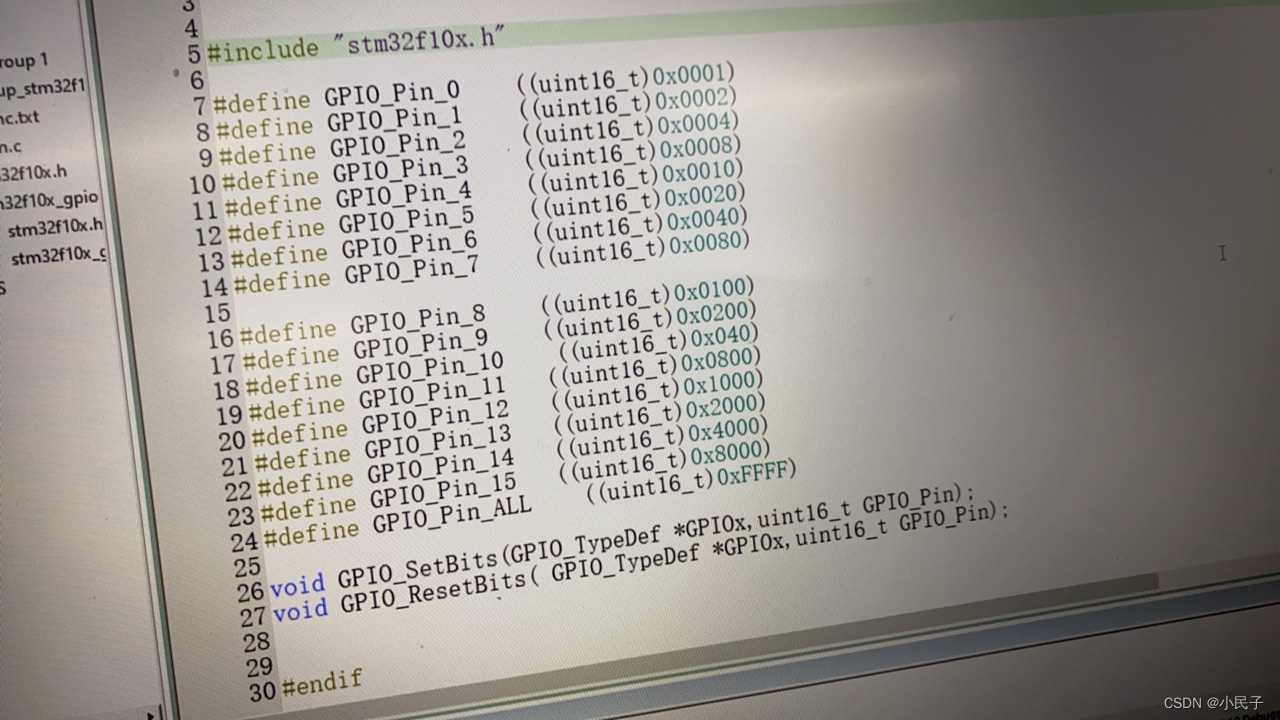Place cursor on GPIO_Pin_2 macro name

pyautogui.click(x=397, y=145)
